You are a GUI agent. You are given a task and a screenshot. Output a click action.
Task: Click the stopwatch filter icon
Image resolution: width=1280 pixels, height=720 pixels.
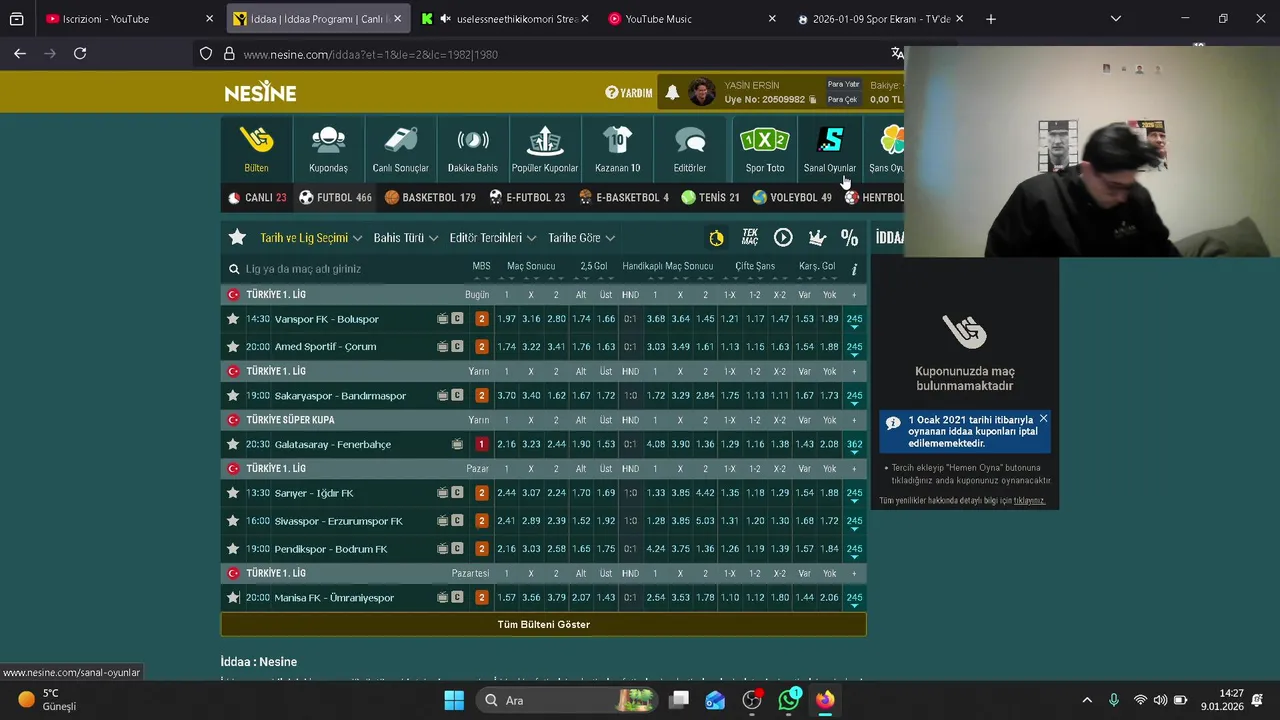coord(716,238)
